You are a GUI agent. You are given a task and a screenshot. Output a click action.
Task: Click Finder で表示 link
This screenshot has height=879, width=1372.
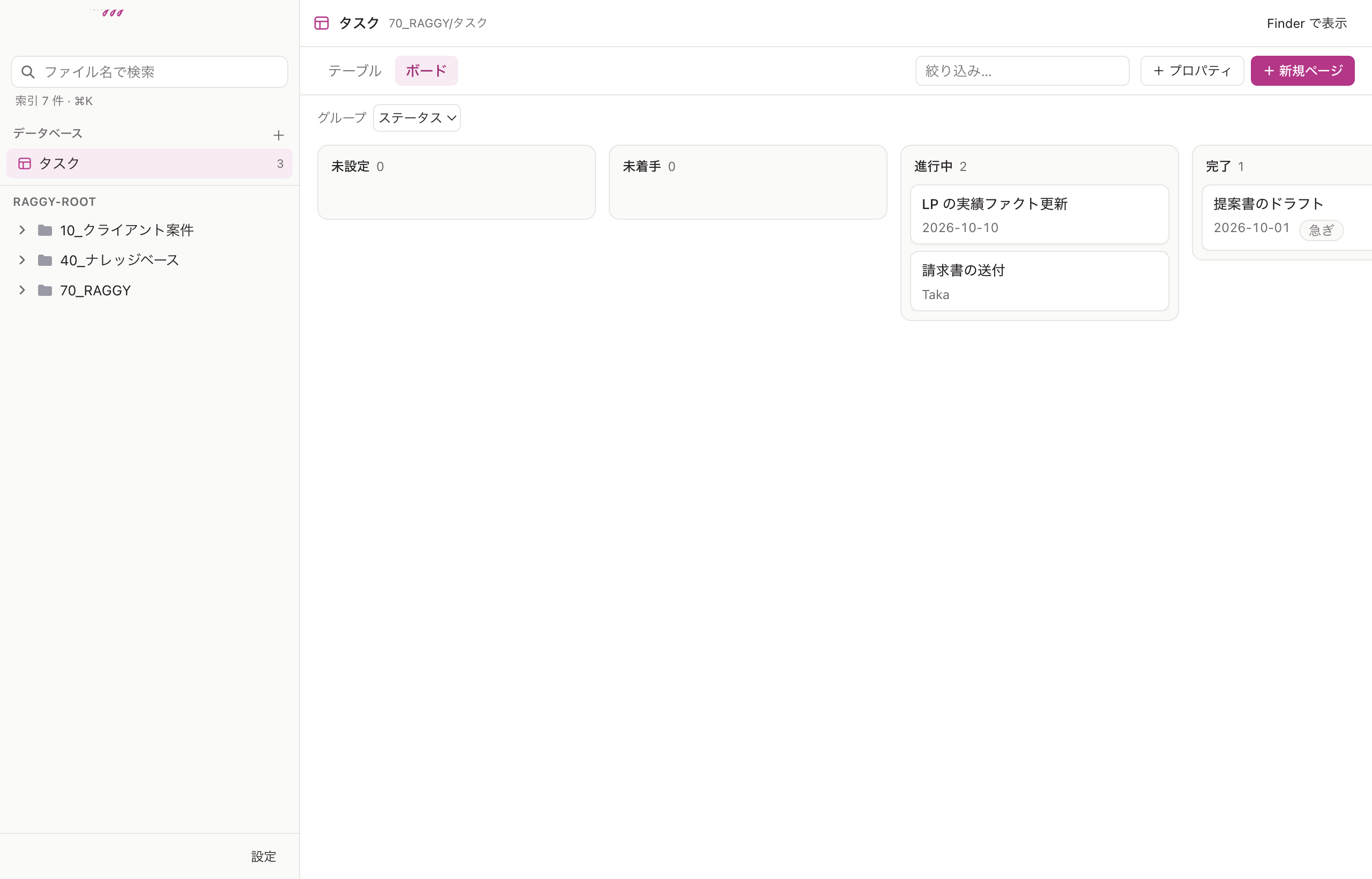point(1307,24)
